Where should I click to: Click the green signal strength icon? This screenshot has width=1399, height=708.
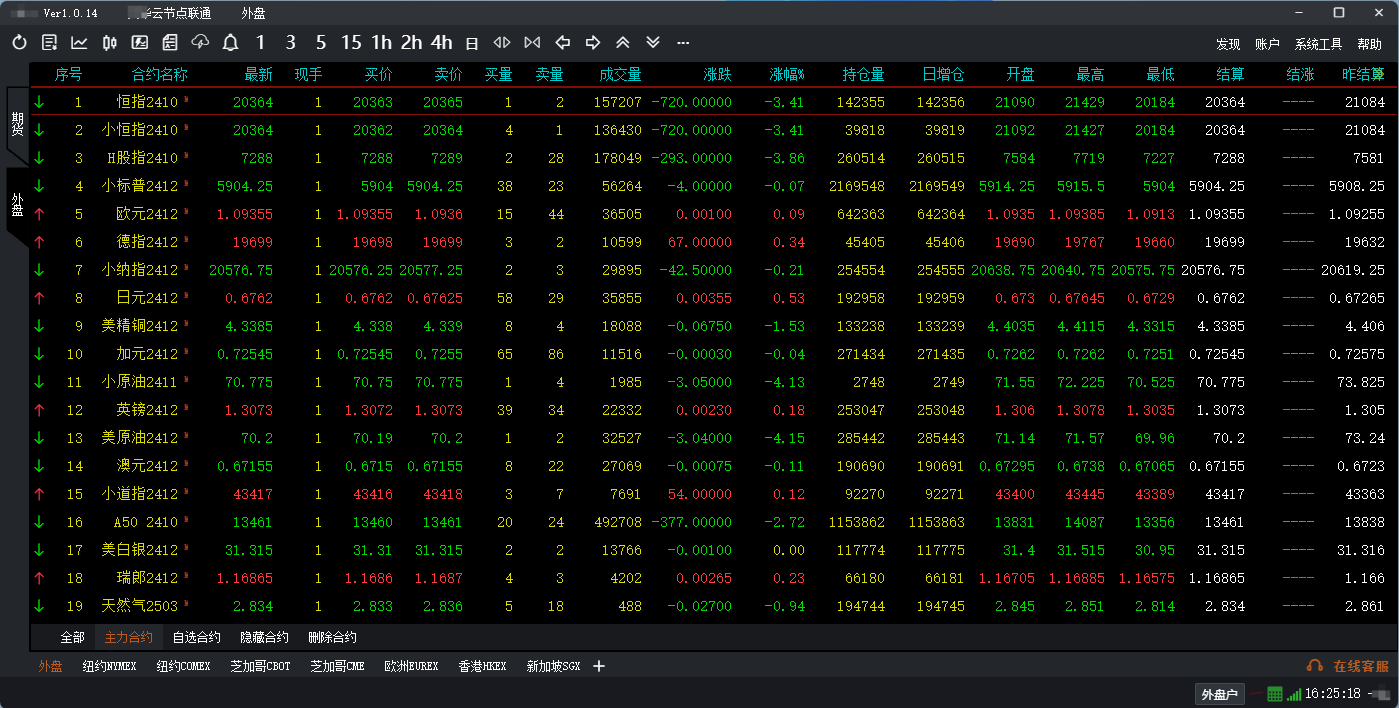[1294, 694]
